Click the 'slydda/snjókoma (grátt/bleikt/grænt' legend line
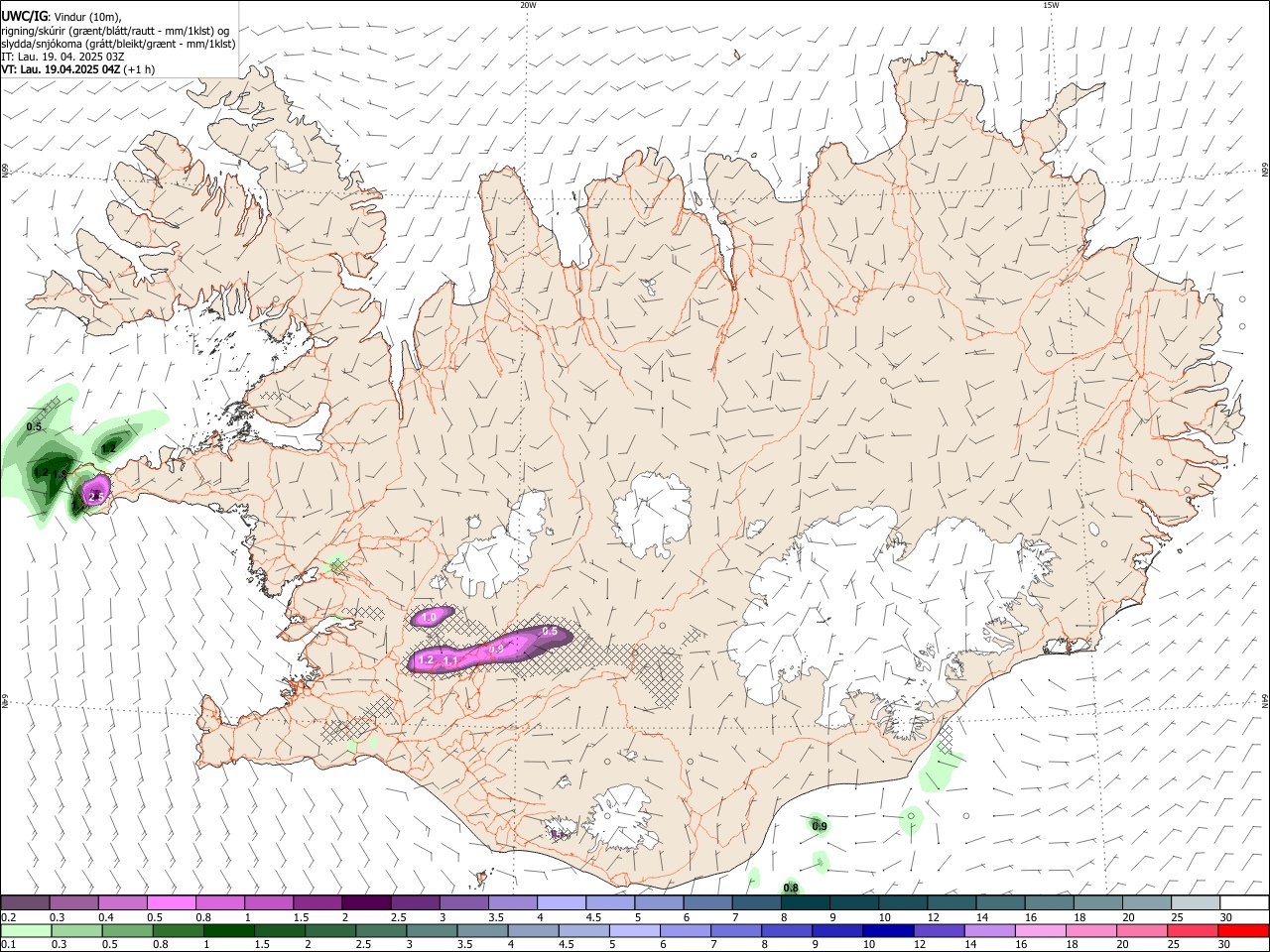The height and width of the screenshot is (952, 1270). coord(118,44)
